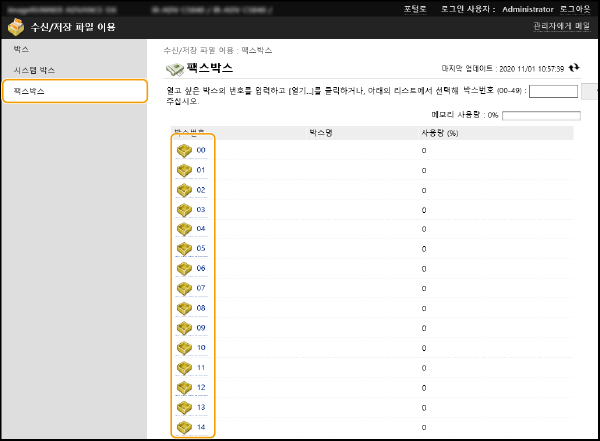Click the 메모리 사용량 progress bar
600x441 pixels.
tap(540, 115)
